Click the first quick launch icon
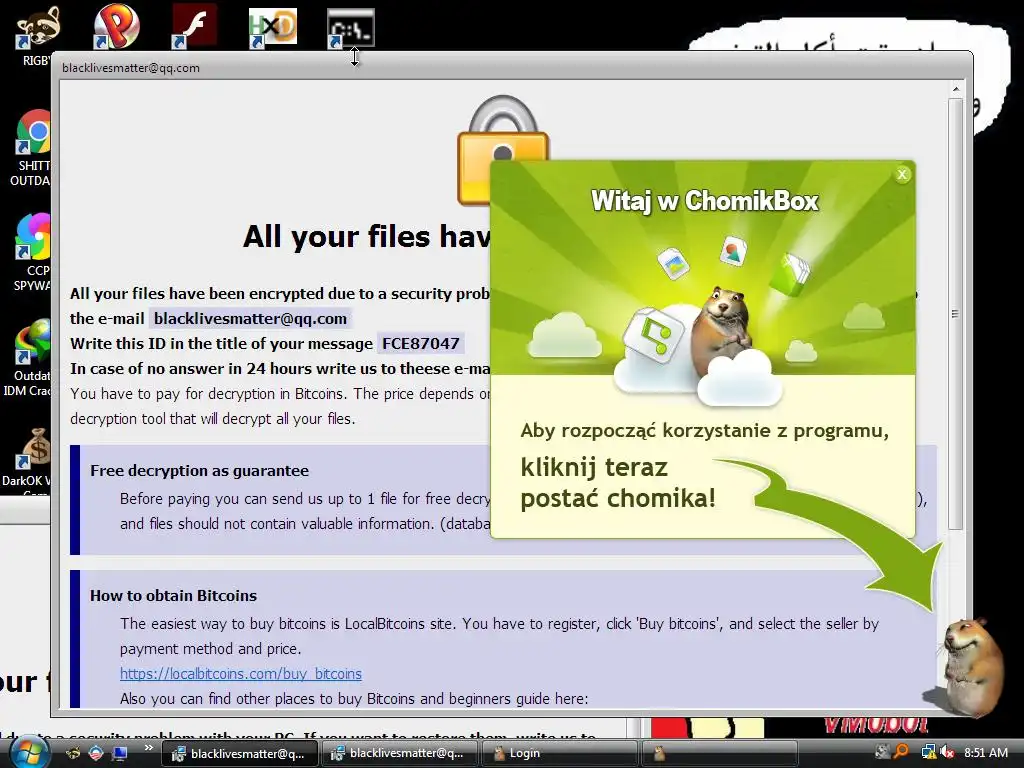1024x768 pixels. [x=73, y=753]
